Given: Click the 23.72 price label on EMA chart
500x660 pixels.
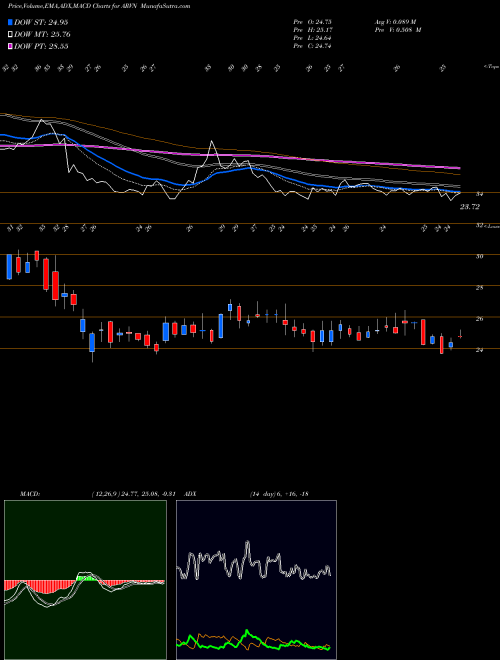Looking at the screenshot, I should 470,207.
